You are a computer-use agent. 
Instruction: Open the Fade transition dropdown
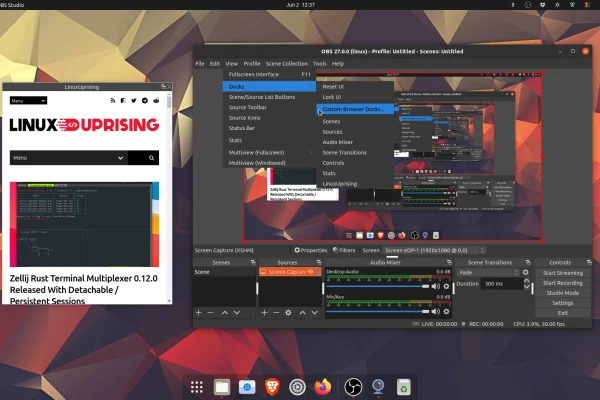tap(488, 273)
